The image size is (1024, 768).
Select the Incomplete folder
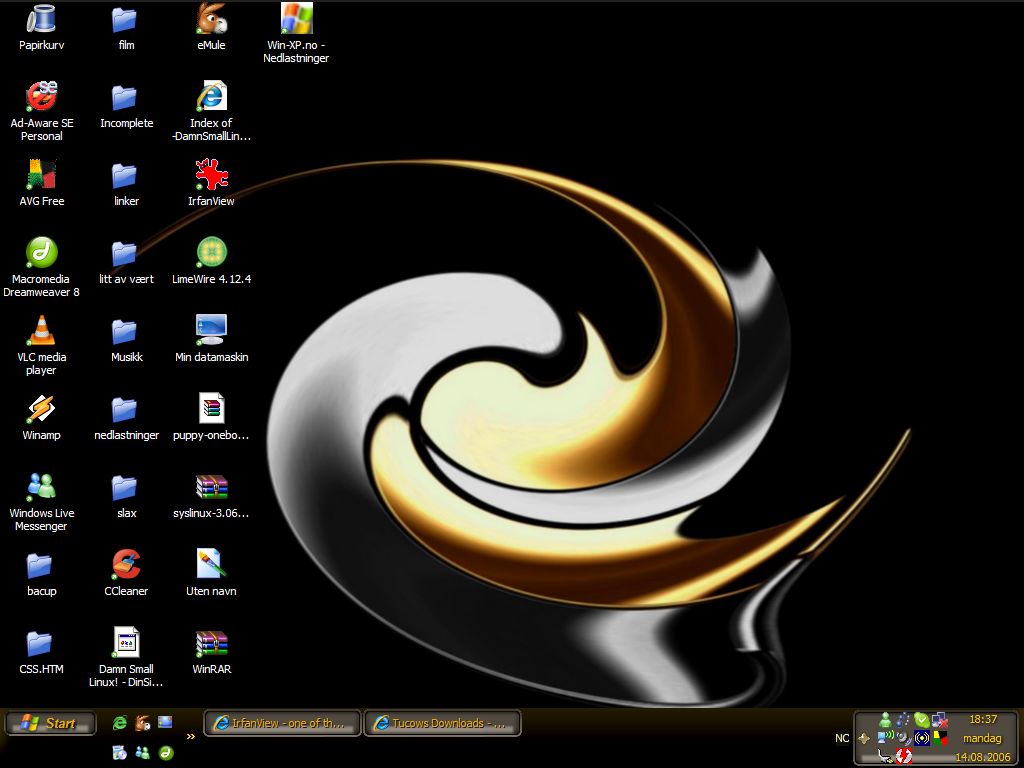pos(126,105)
